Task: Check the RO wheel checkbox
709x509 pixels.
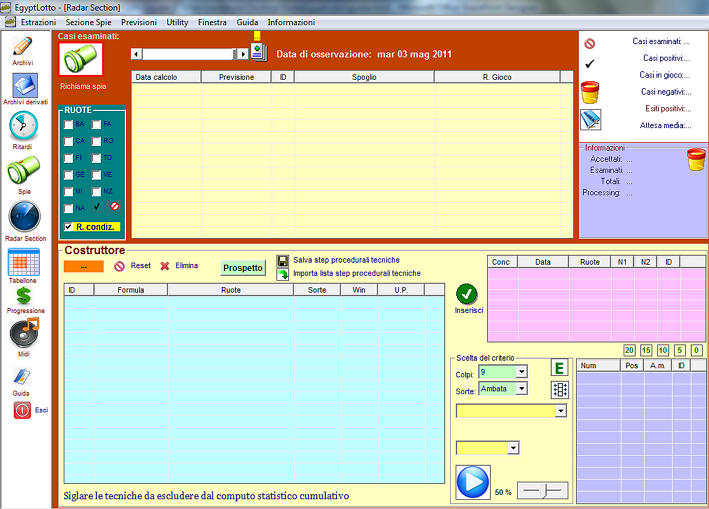Action: (96, 141)
